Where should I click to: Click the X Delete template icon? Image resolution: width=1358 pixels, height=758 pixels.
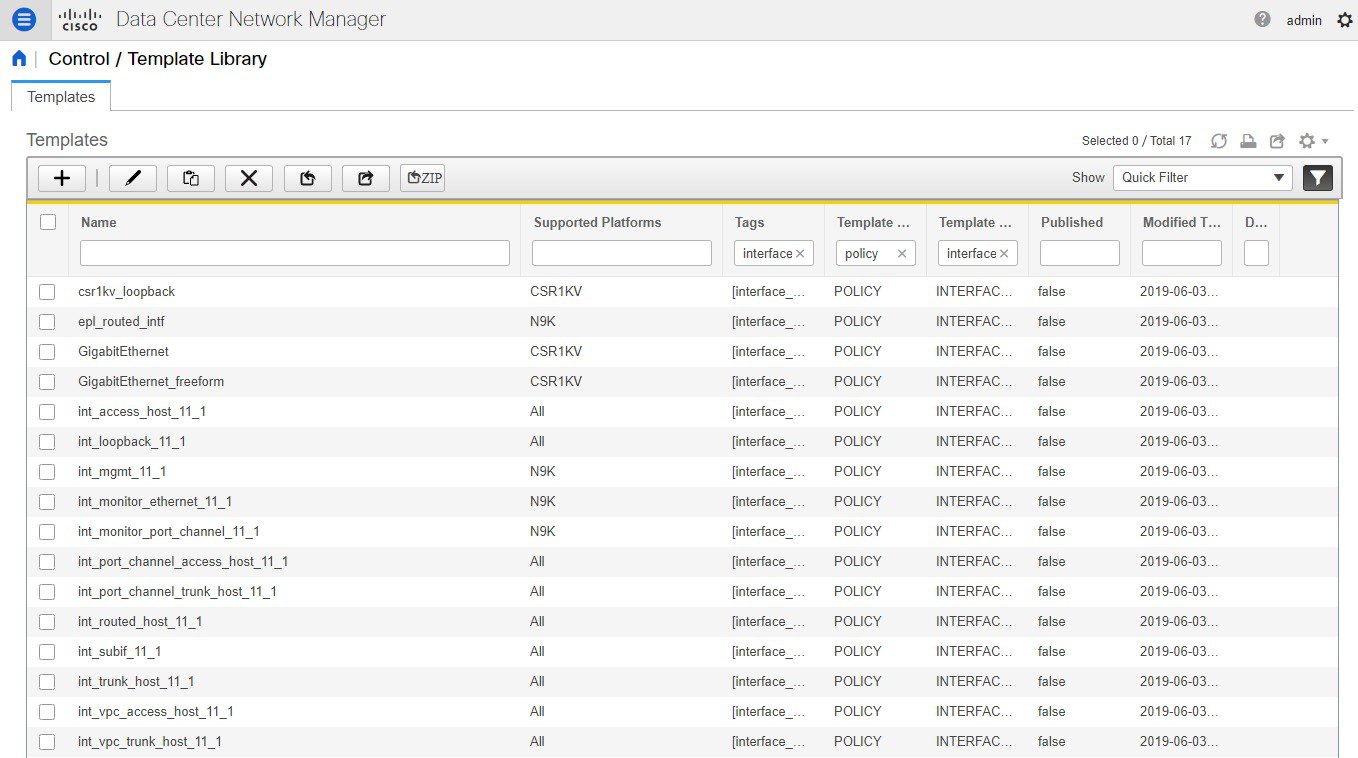[x=248, y=177]
